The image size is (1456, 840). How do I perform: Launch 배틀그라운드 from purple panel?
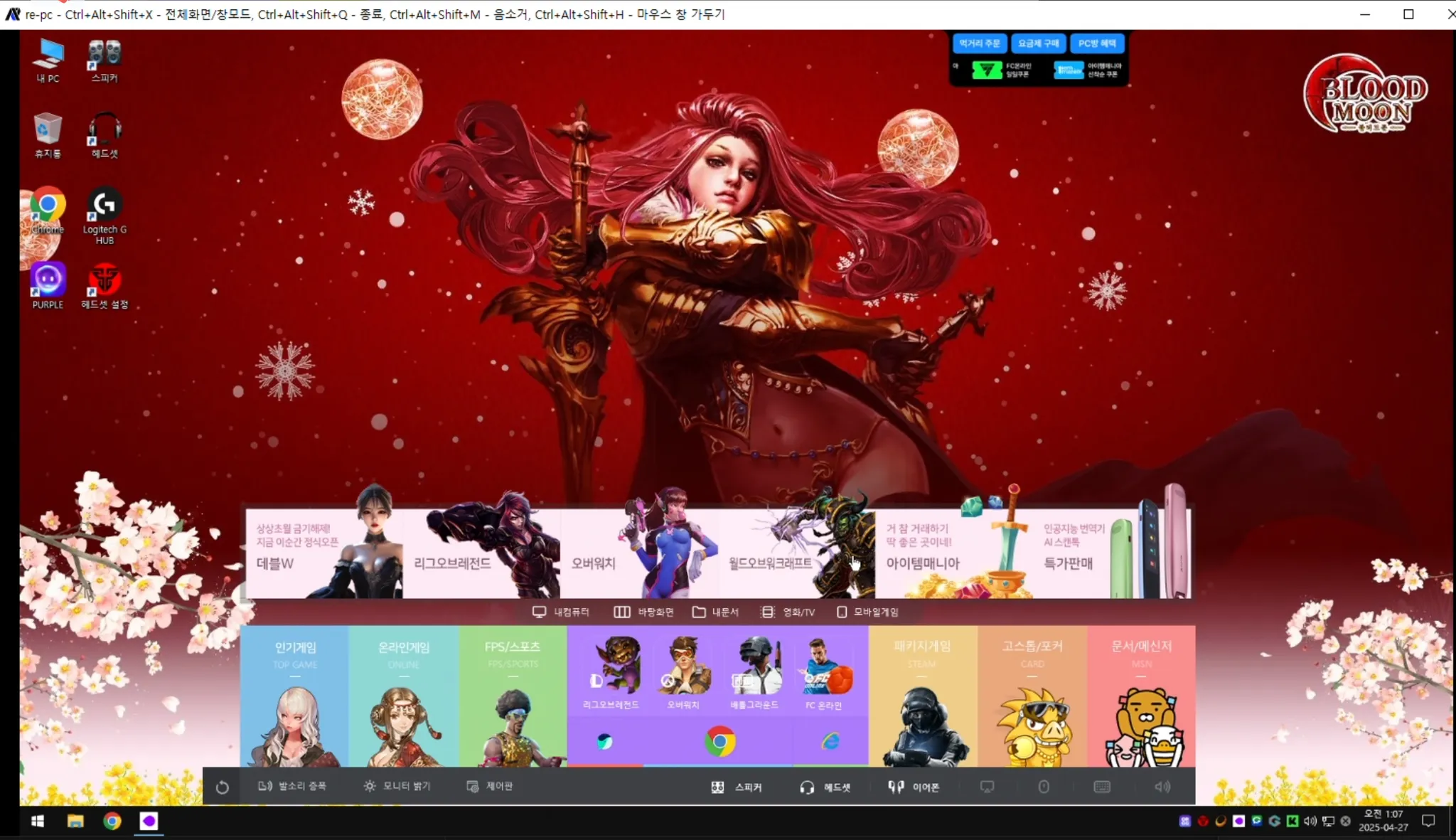[755, 673]
